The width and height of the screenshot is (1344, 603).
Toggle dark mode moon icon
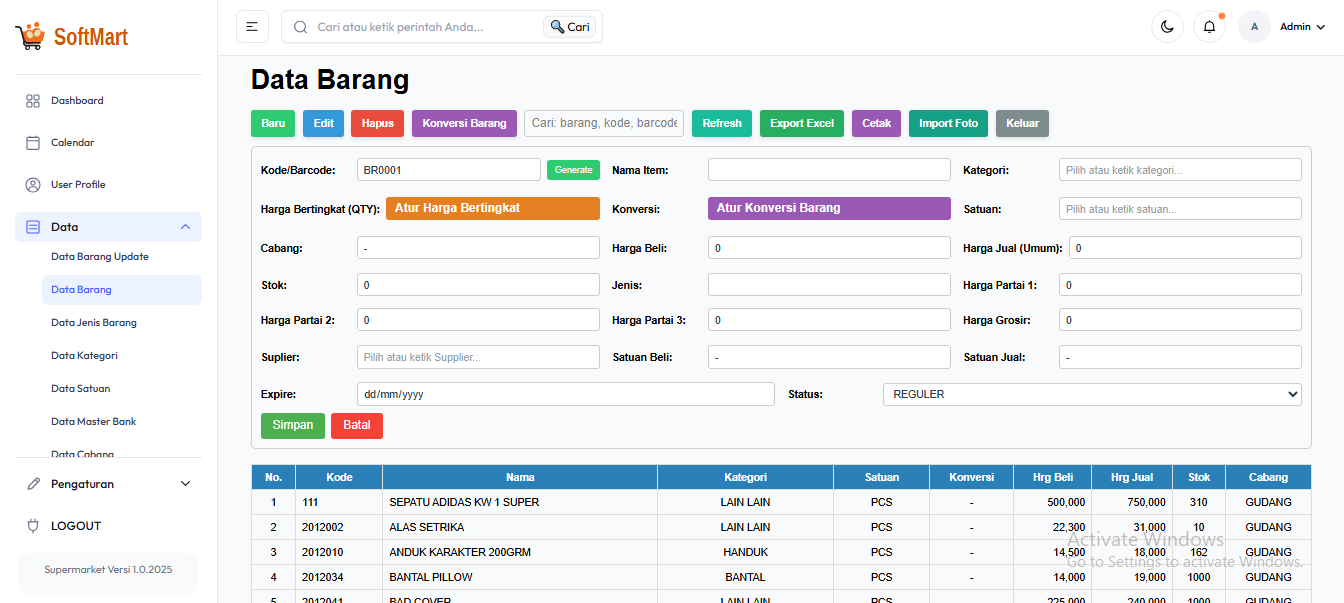pos(1167,27)
